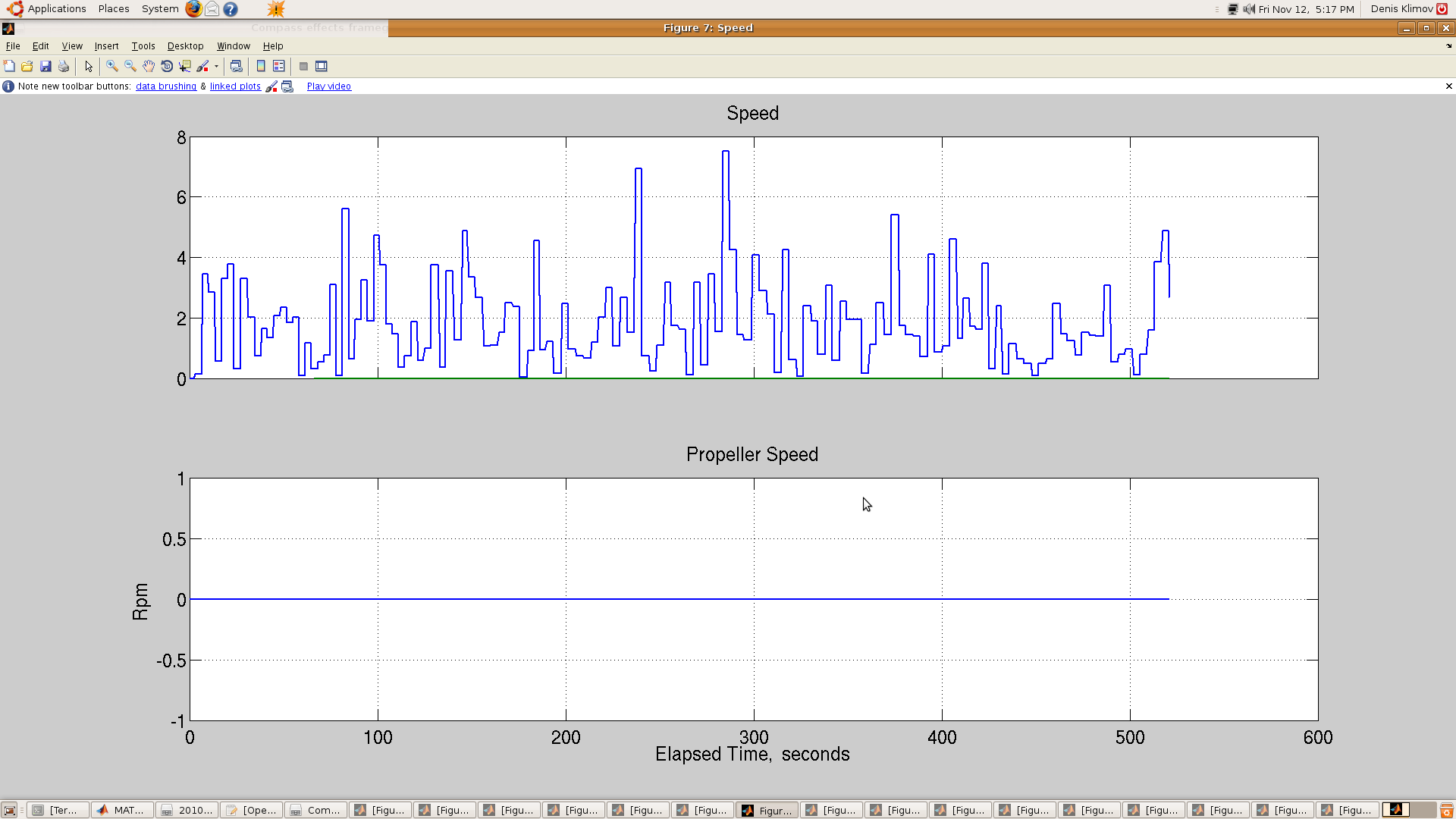Click the 'Speed' plot title
This screenshot has width=1456, height=819.
[752, 114]
